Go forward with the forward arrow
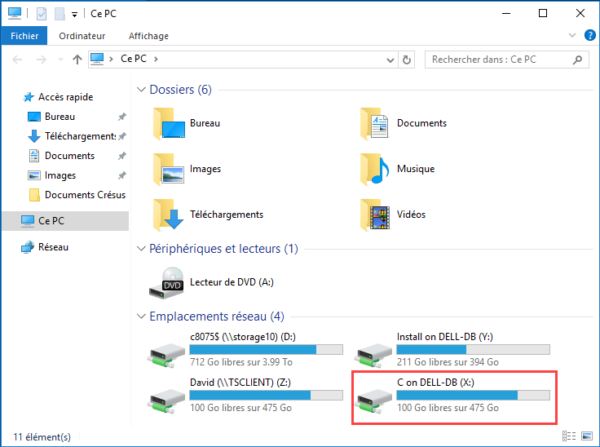Image resolution: width=600 pixels, height=447 pixels. point(41,59)
